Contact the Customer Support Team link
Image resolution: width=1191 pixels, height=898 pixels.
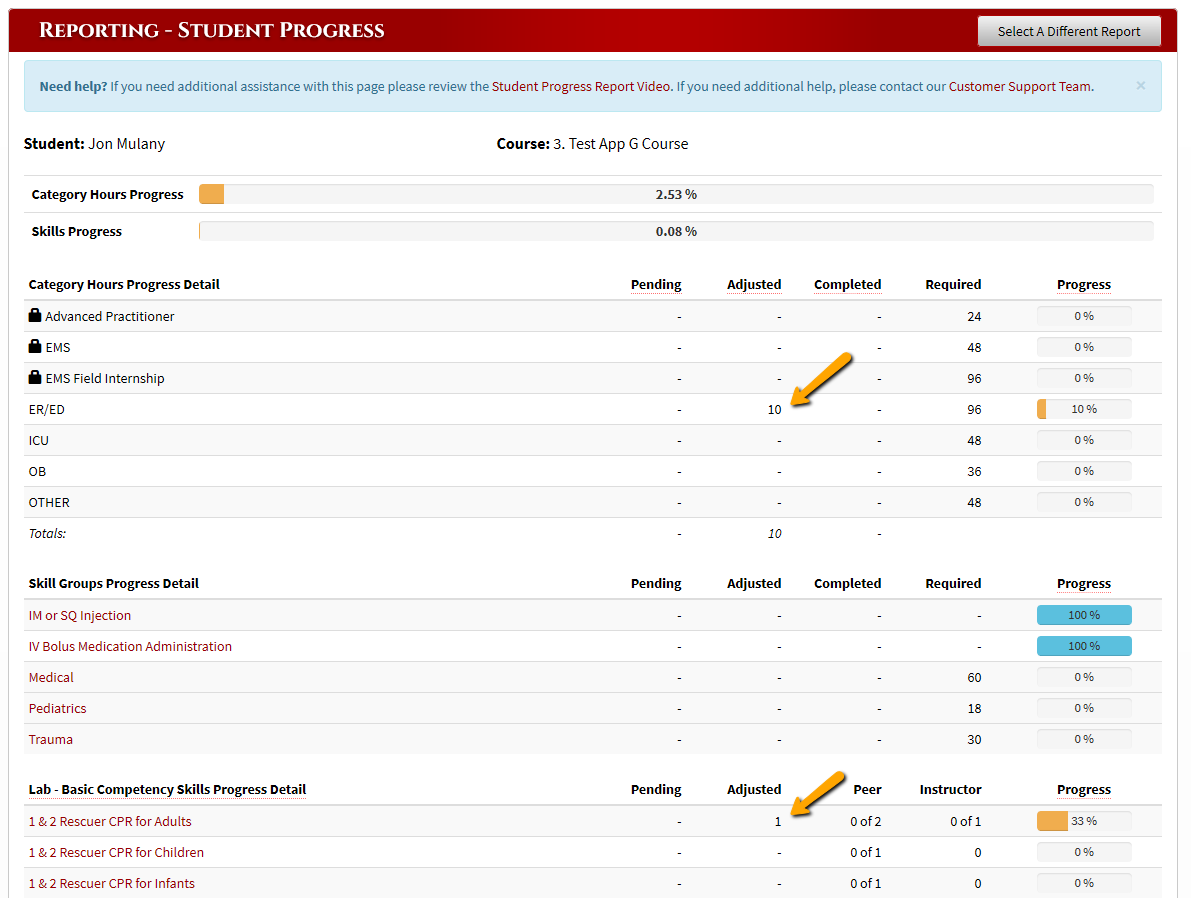[1019, 86]
